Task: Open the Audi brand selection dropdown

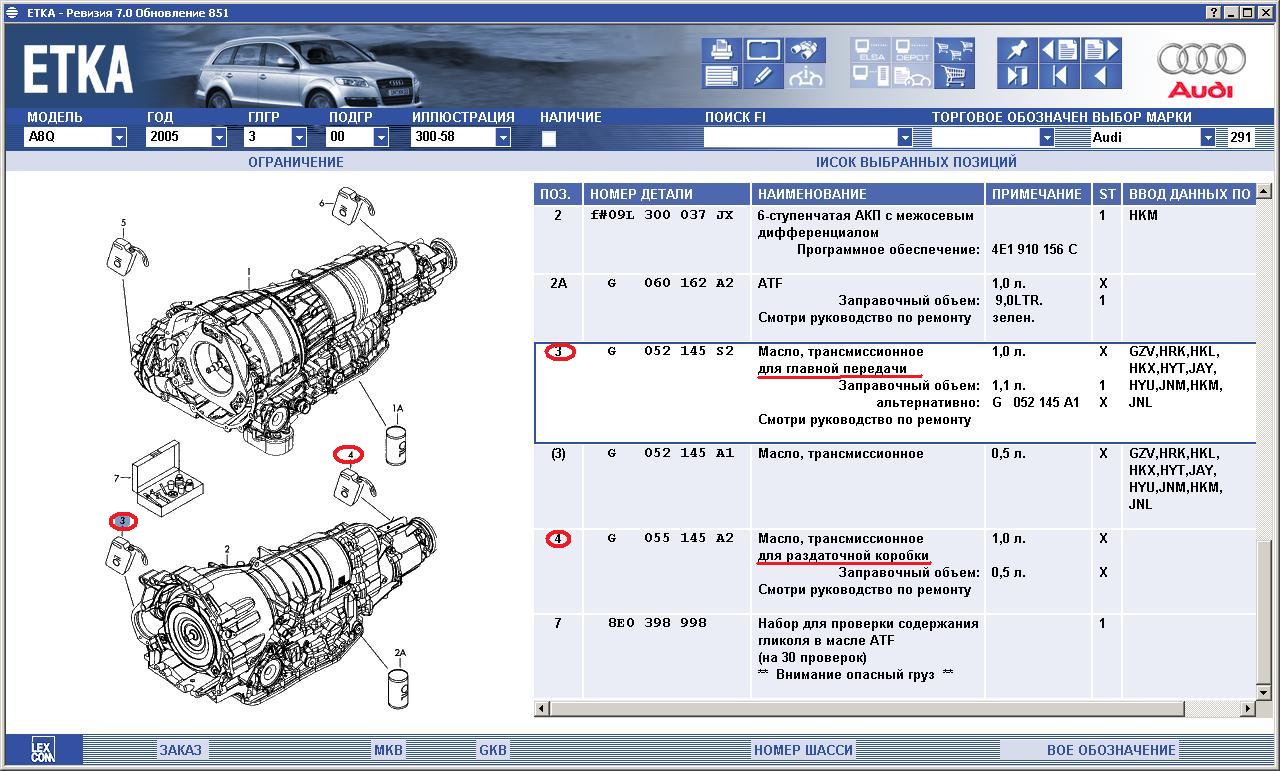Action: click(x=1208, y=138)
